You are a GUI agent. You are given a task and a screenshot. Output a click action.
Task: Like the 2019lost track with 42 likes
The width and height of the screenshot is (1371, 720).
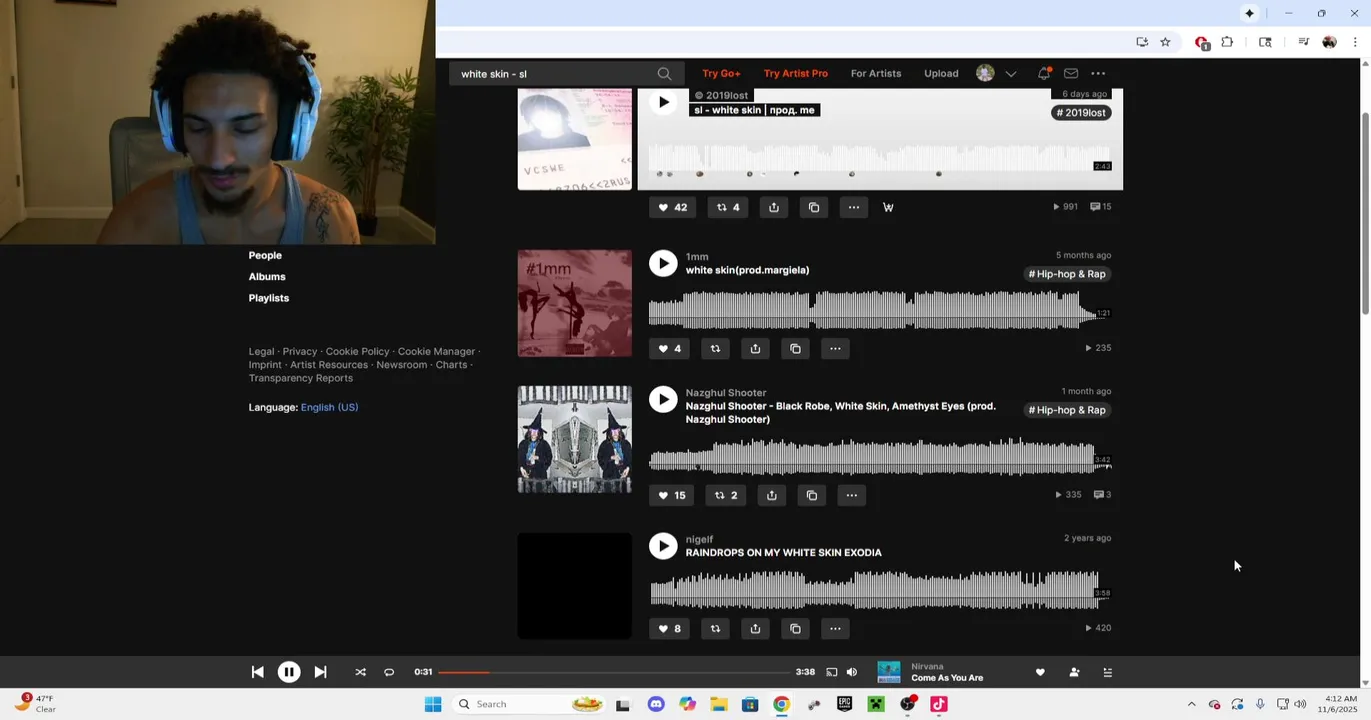671,207
